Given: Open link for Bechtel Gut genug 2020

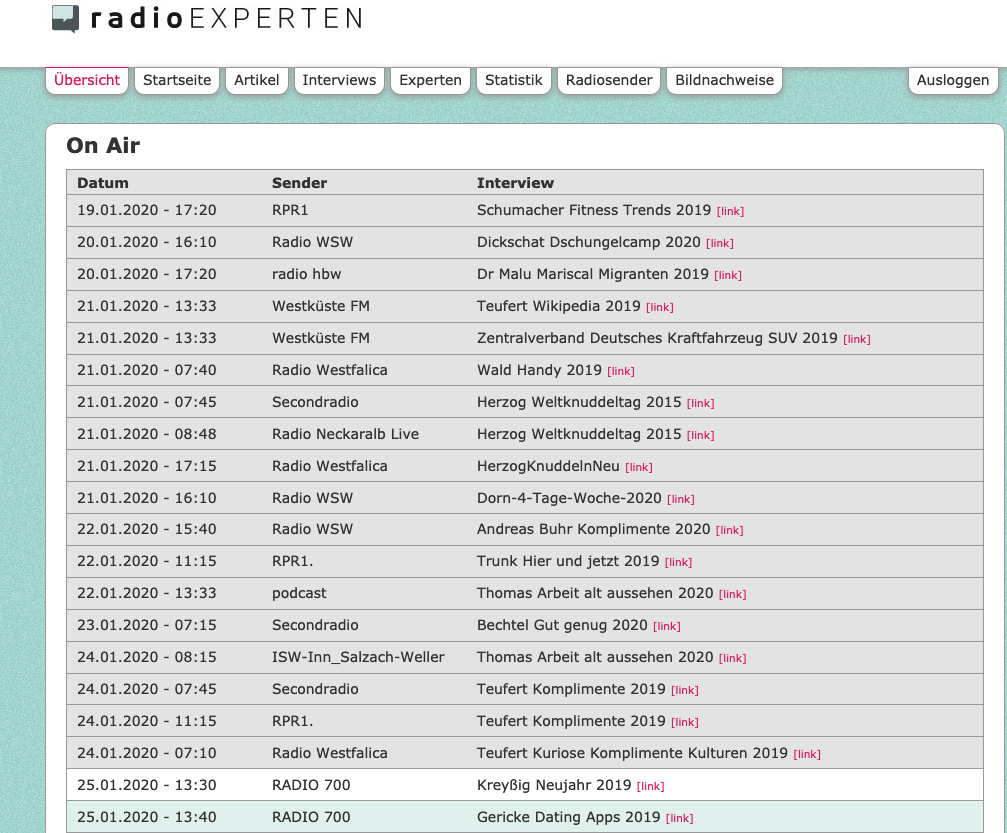Looking at the screenshot, I should pos(667,626).
